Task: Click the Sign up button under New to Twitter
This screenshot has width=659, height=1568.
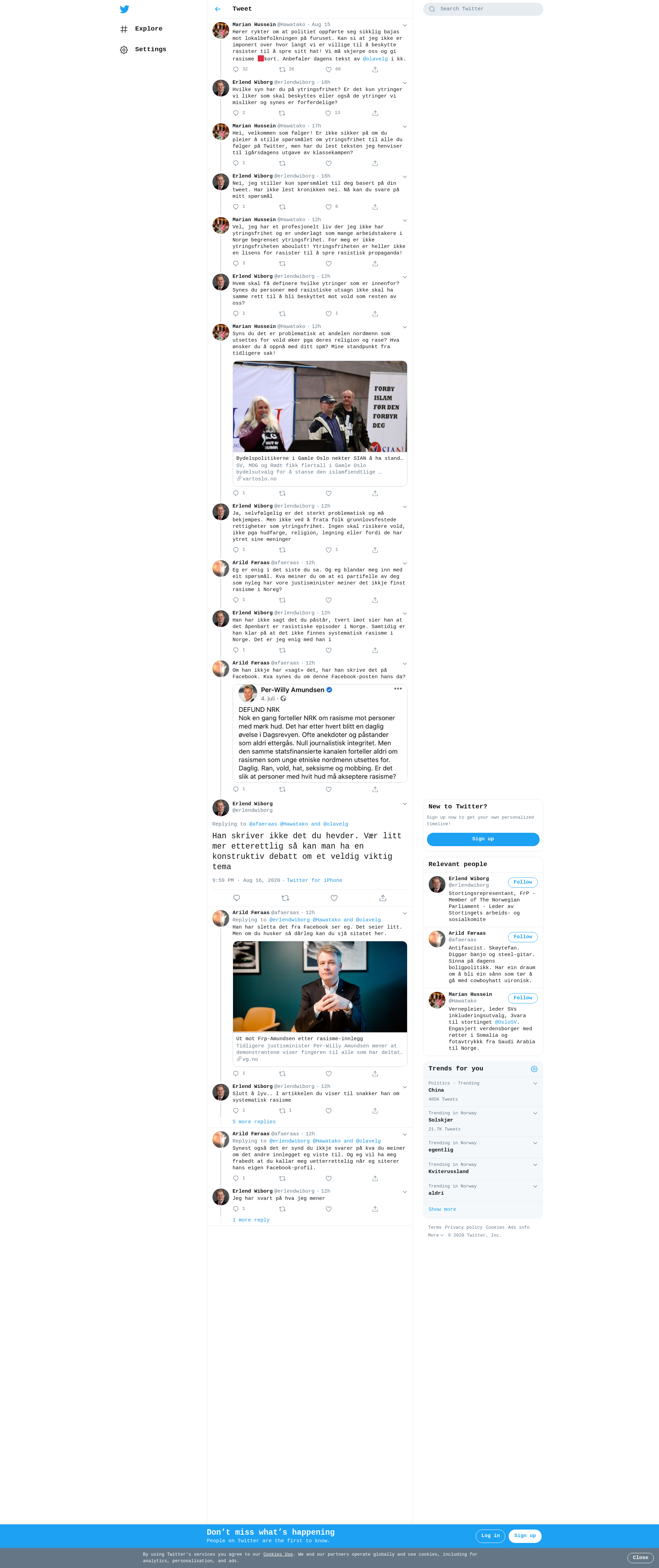Action: (483, 839)
